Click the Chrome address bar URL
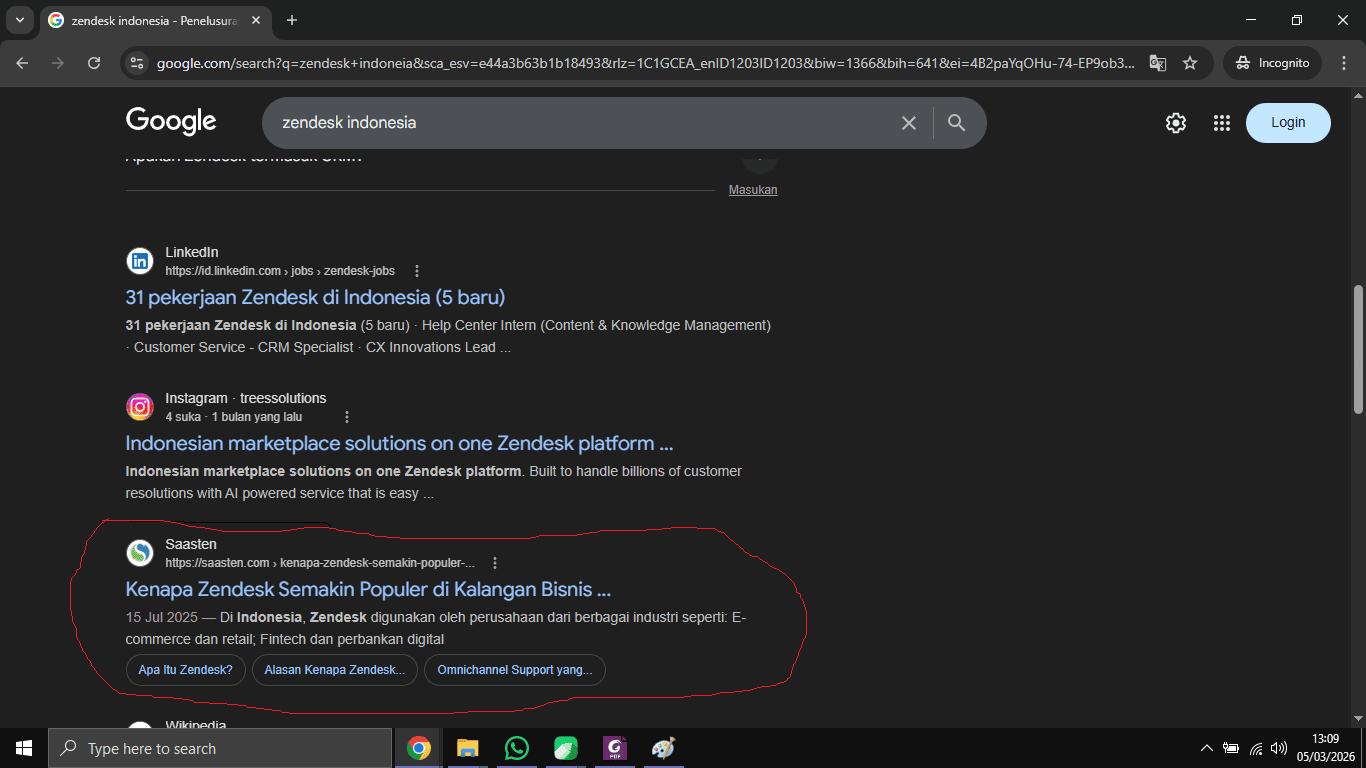 pyautogui.click(x=646, y=63)
